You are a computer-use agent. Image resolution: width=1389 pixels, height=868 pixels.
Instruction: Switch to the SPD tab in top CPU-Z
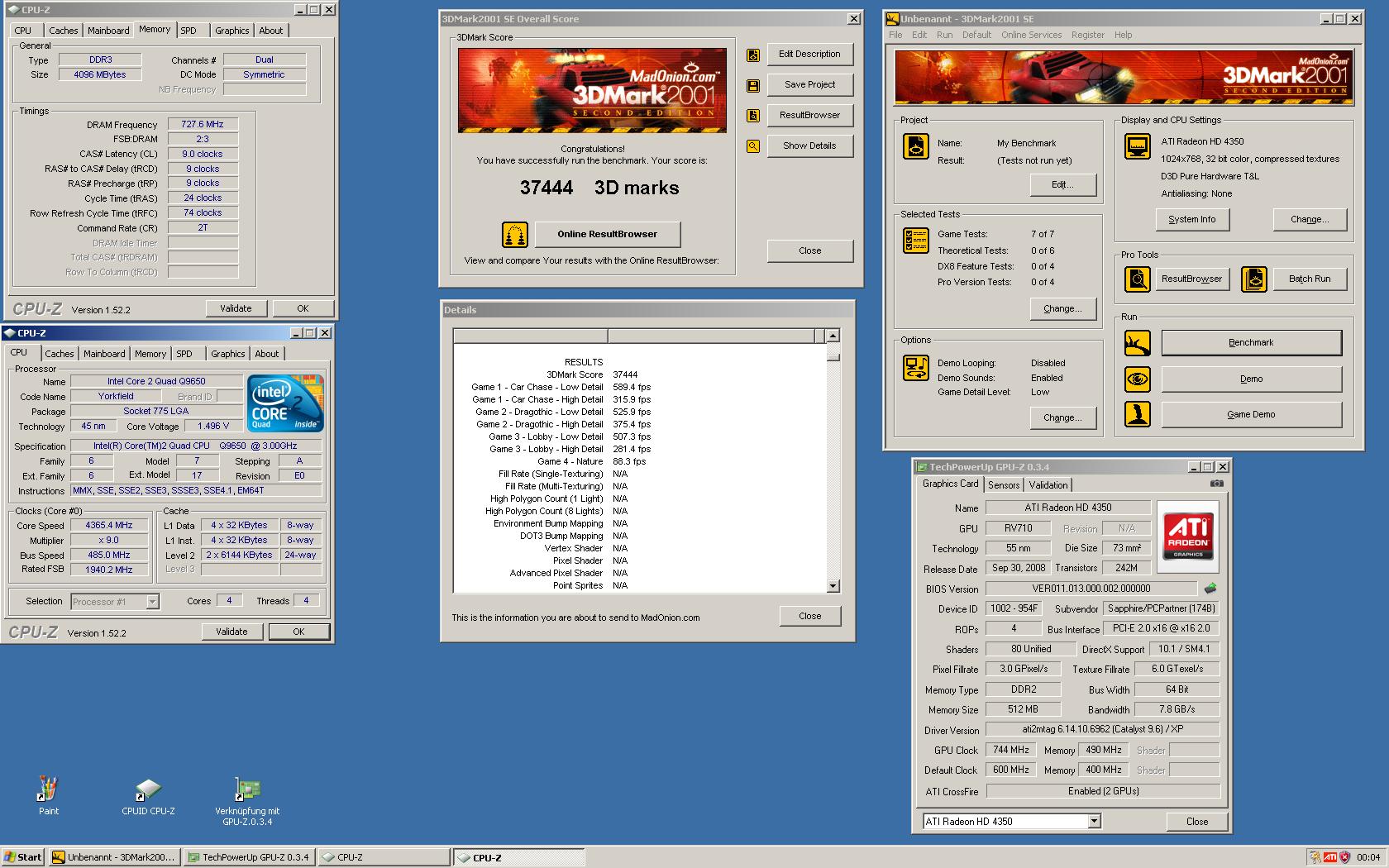(189, 31)
